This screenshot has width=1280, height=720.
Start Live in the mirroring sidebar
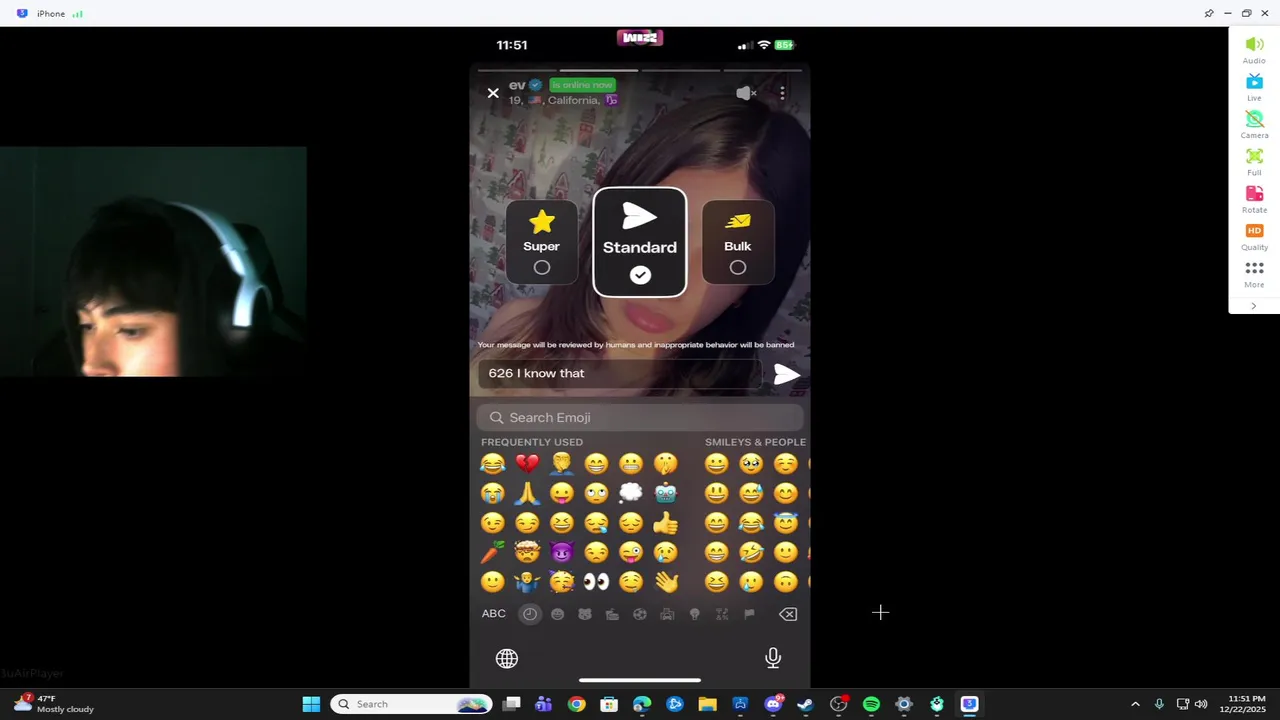click(1254, 87)
